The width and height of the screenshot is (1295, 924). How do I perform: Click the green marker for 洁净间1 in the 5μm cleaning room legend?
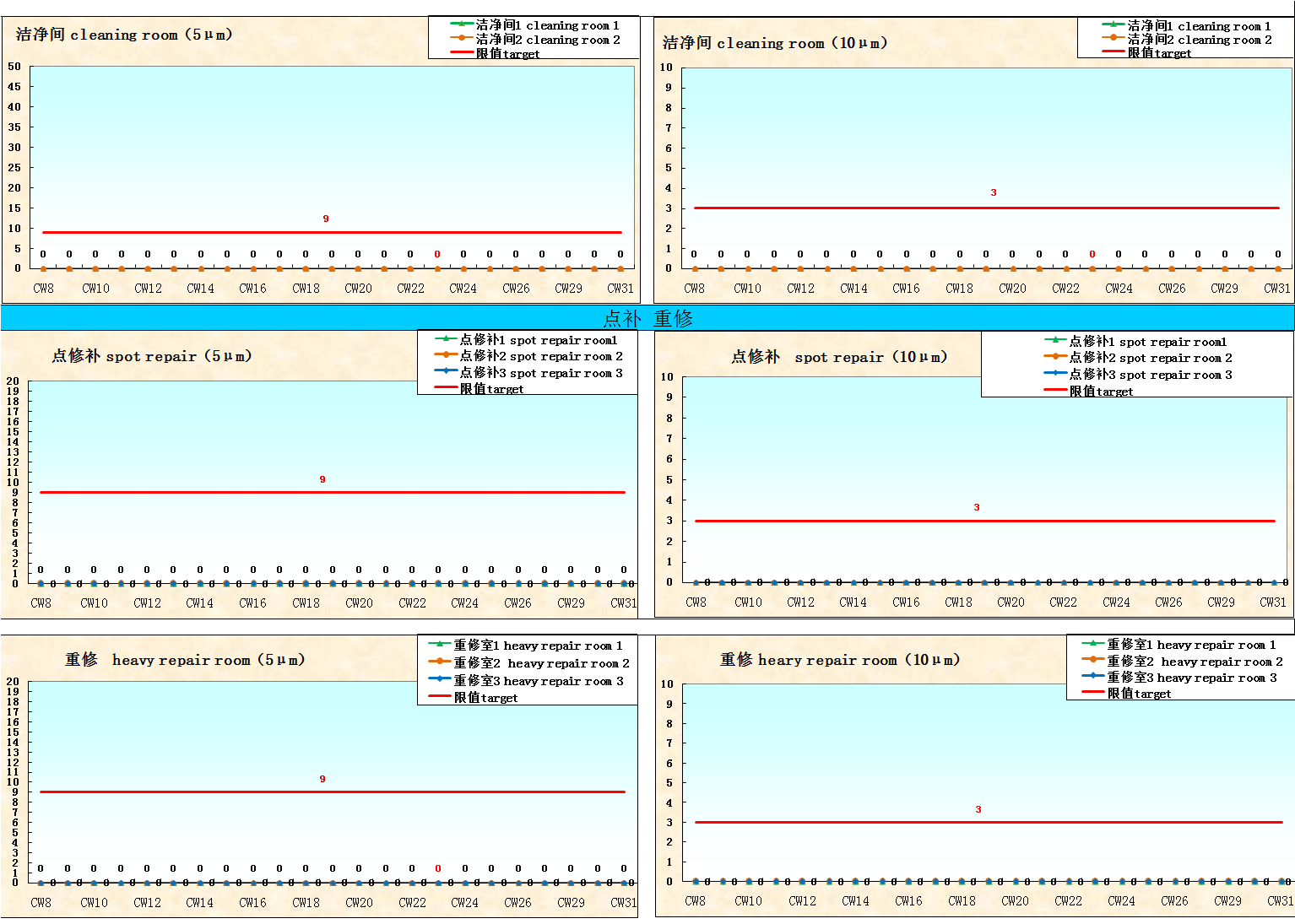point(462,24)
